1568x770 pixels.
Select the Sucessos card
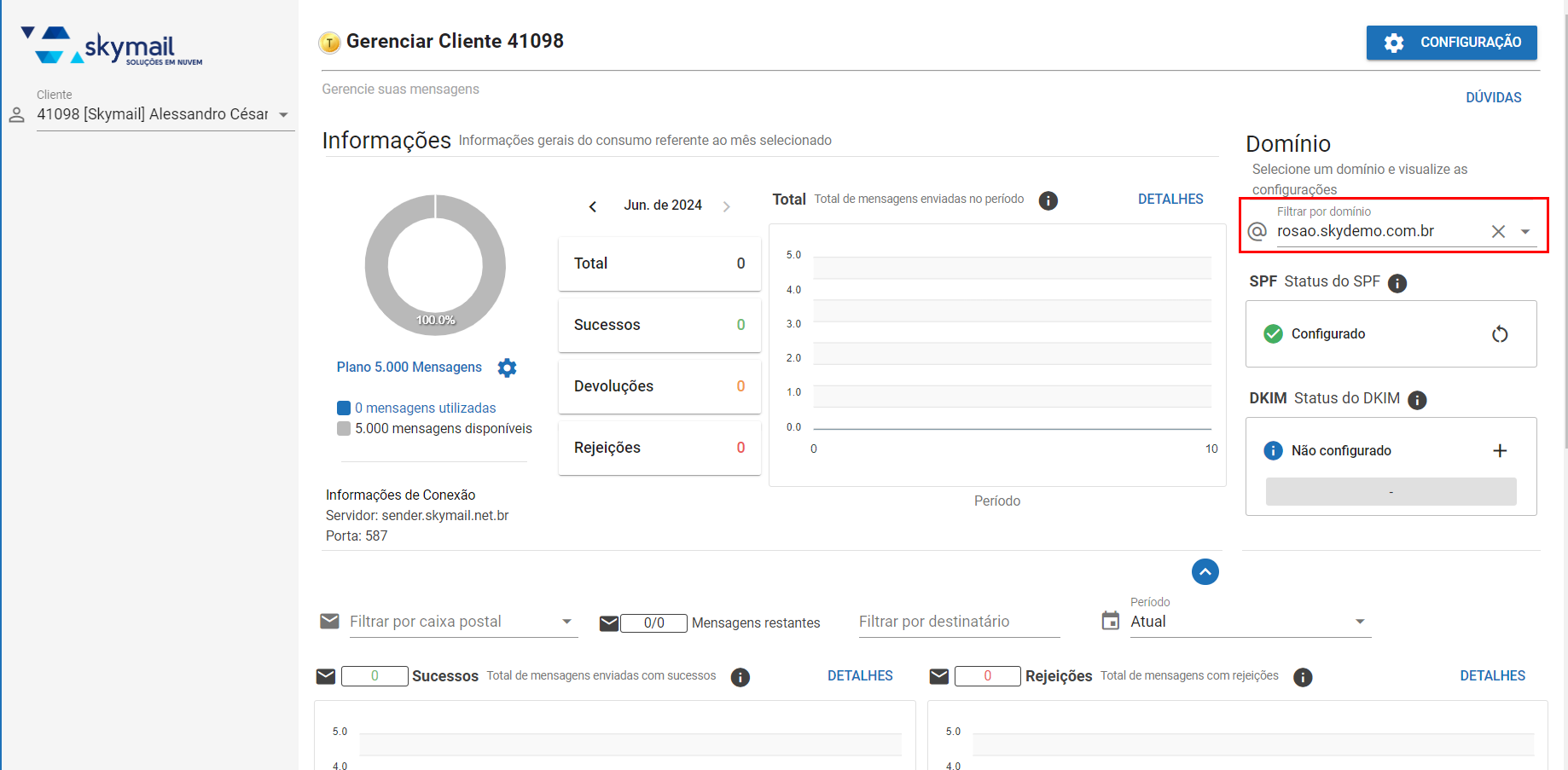pyautogui.click(x=659, y=325)
